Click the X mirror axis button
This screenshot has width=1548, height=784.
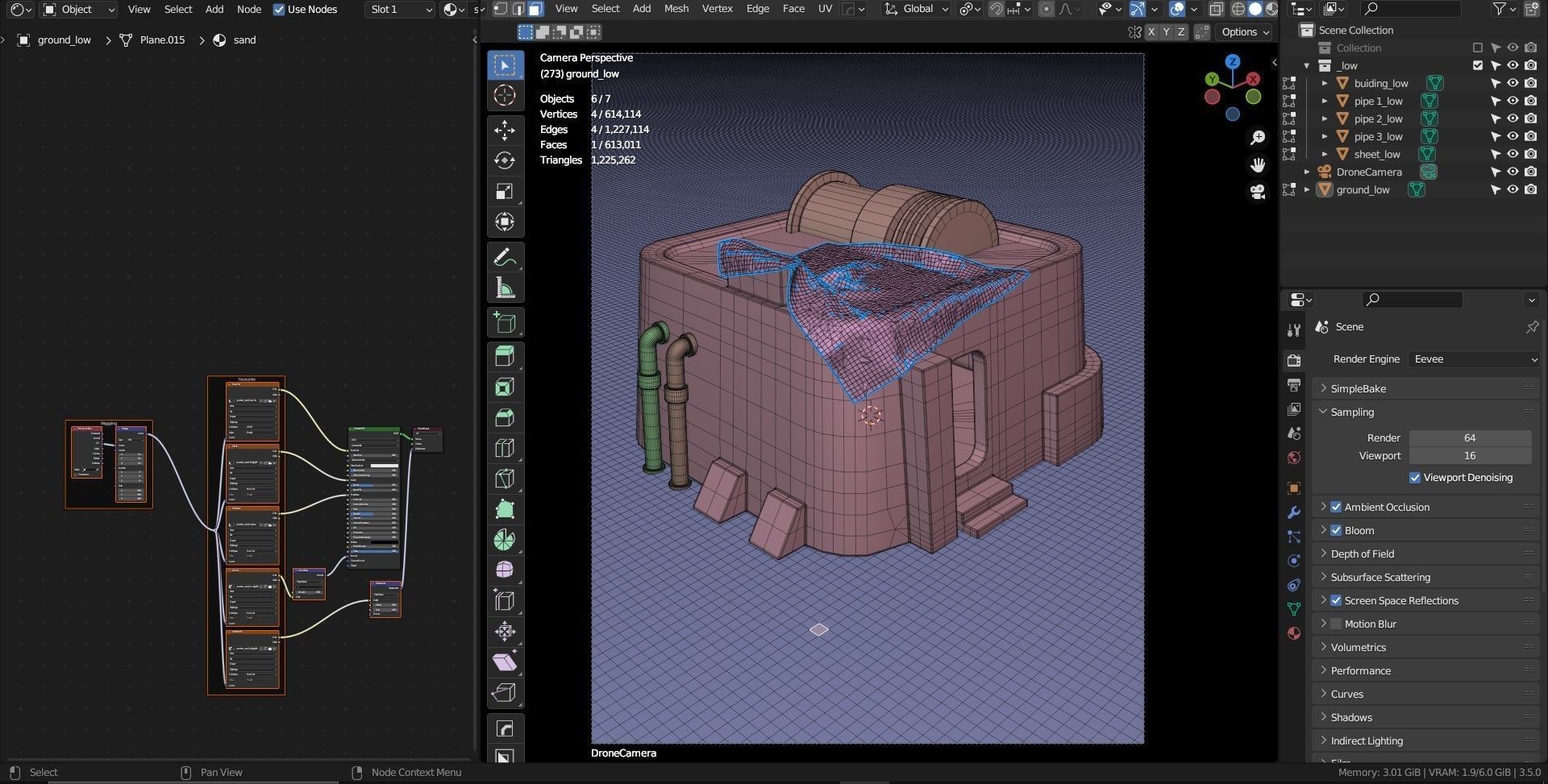pos(1151,32)
